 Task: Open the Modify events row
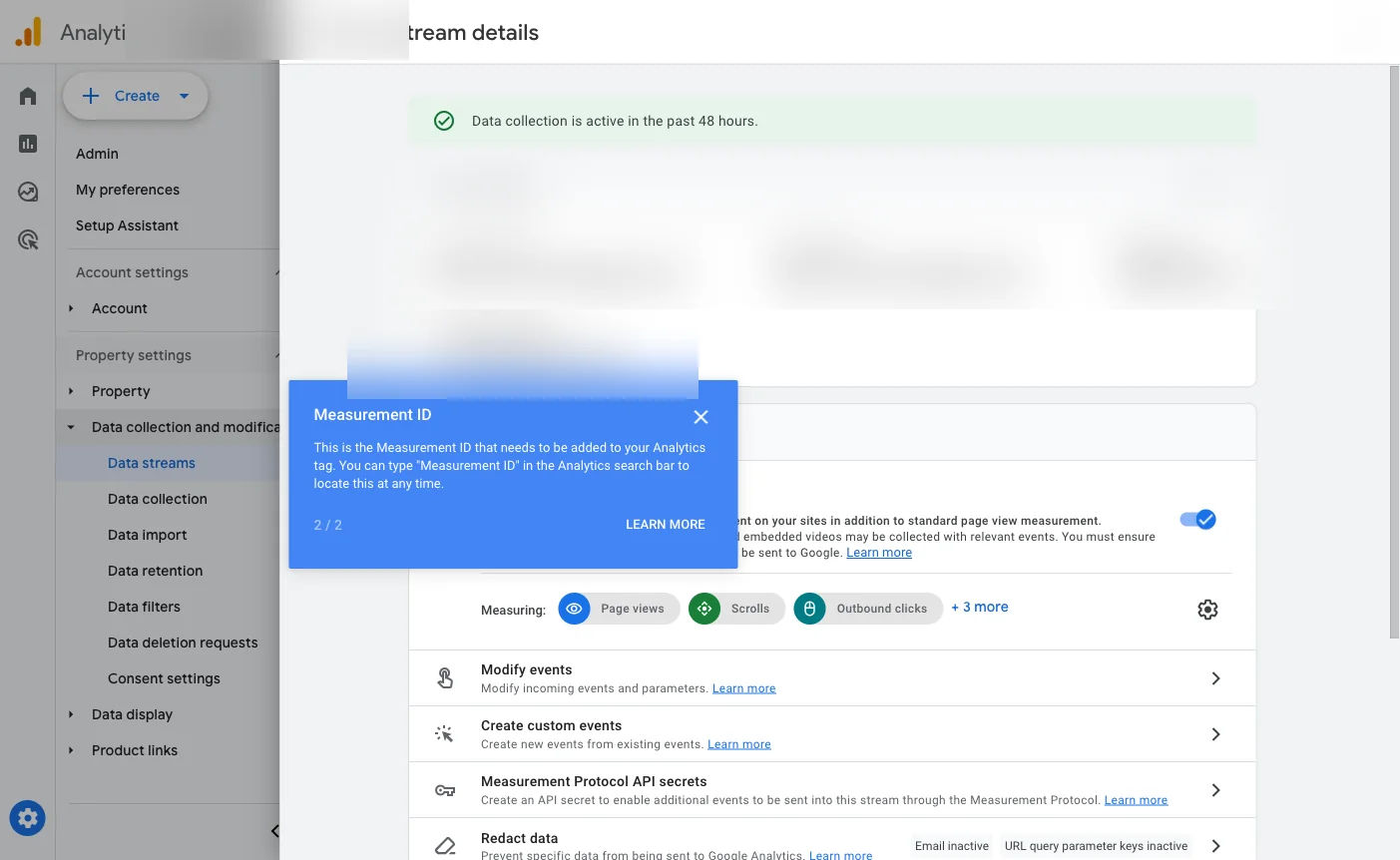point(831,678)
